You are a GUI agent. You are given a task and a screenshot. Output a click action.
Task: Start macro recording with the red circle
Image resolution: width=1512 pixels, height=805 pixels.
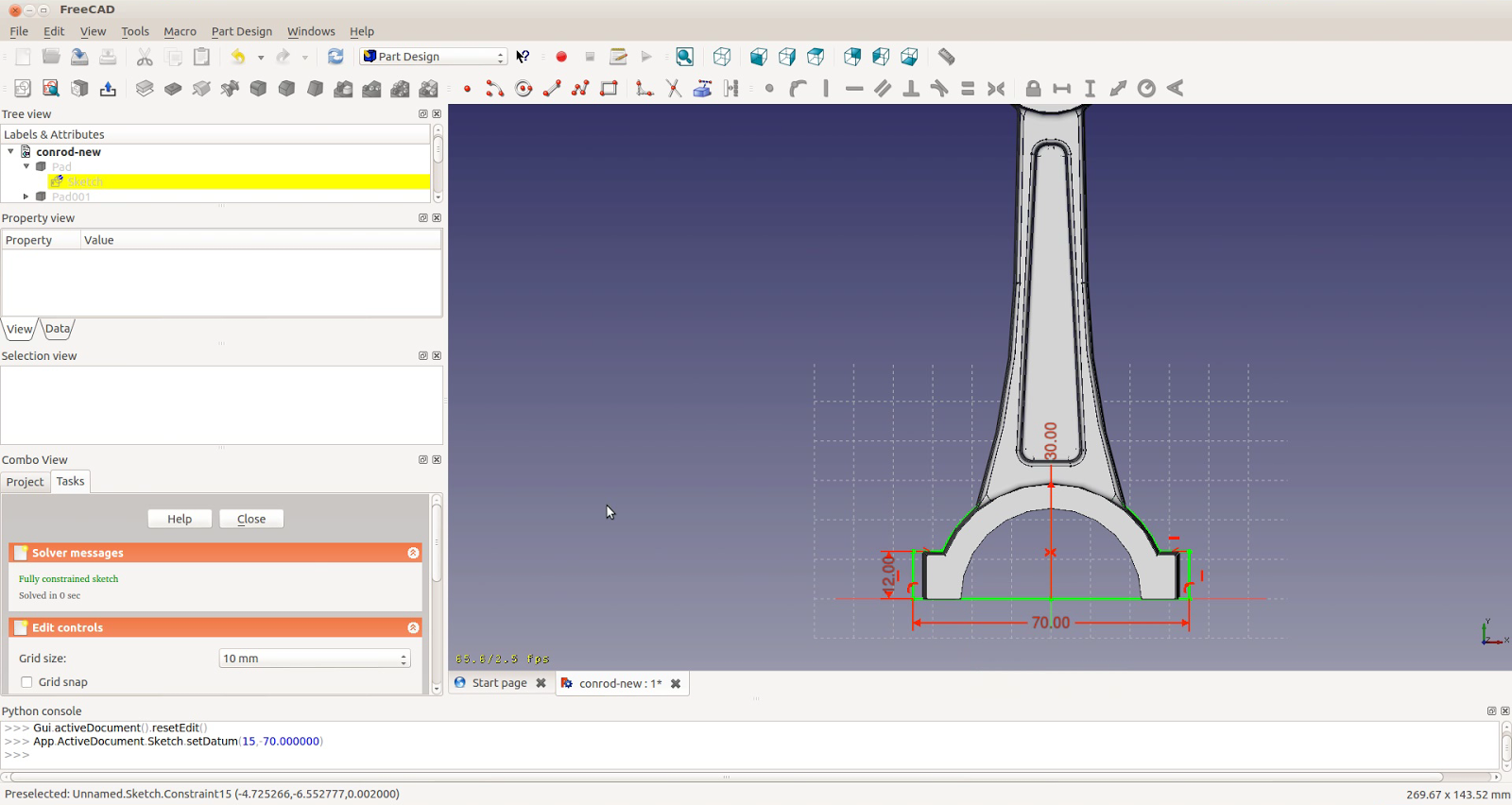pyautogui.click(x=561, y=57)
